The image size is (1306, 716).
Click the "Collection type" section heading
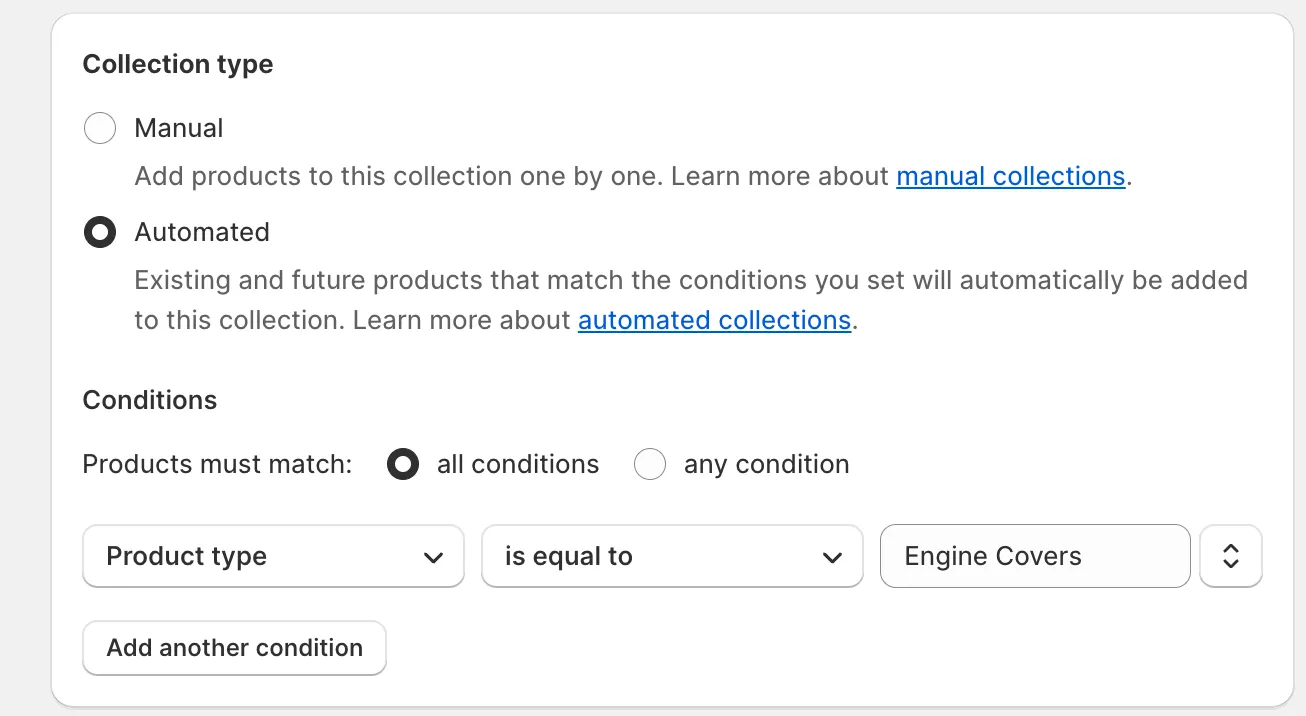tap(178, 65)
